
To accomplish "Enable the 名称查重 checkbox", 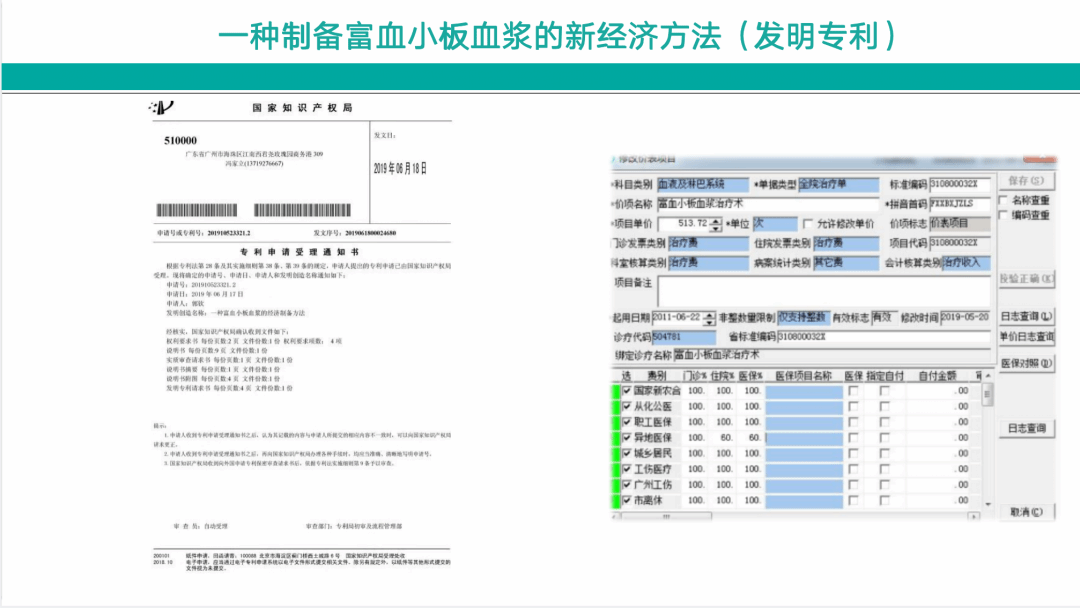I will pyautogui.click(x=1003, y=200).
